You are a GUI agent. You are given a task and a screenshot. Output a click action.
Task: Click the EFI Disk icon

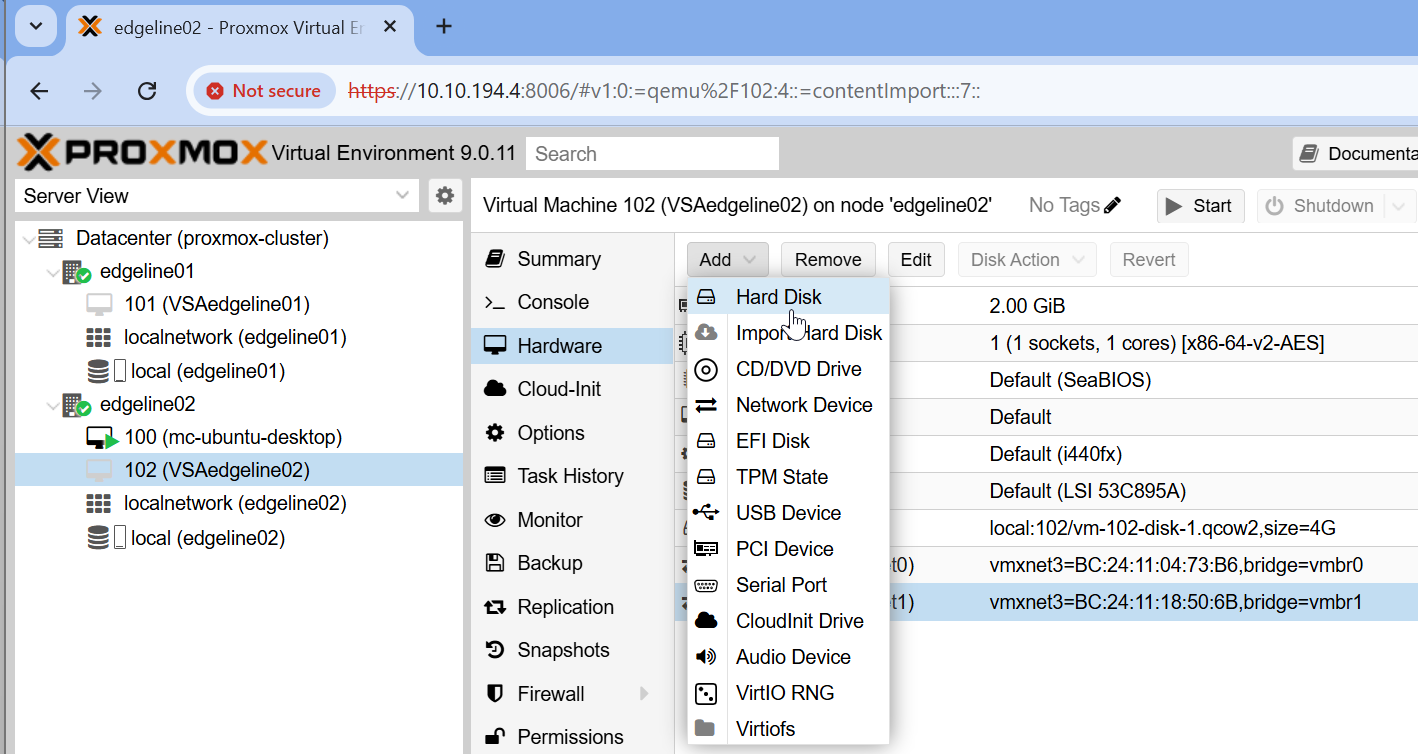coord(706,441)
